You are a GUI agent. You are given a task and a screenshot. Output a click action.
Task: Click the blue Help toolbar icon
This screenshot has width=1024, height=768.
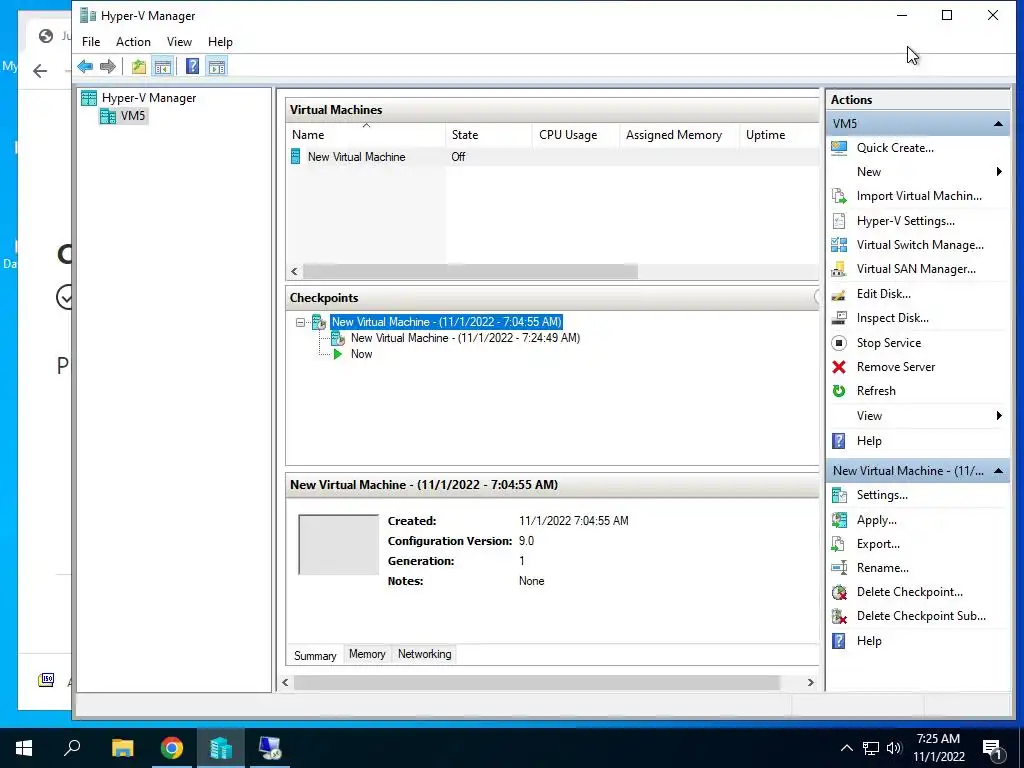tap(192, 67)
